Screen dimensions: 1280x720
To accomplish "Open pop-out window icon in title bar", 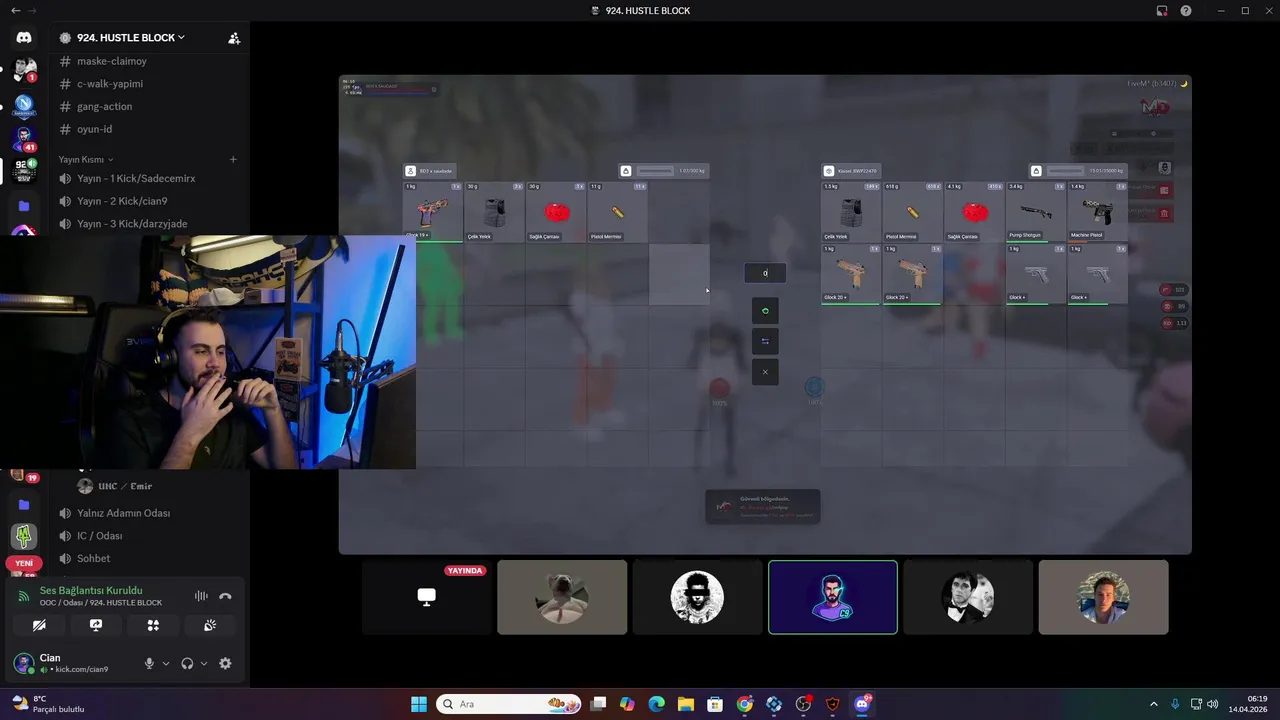I will [1162, 11].
